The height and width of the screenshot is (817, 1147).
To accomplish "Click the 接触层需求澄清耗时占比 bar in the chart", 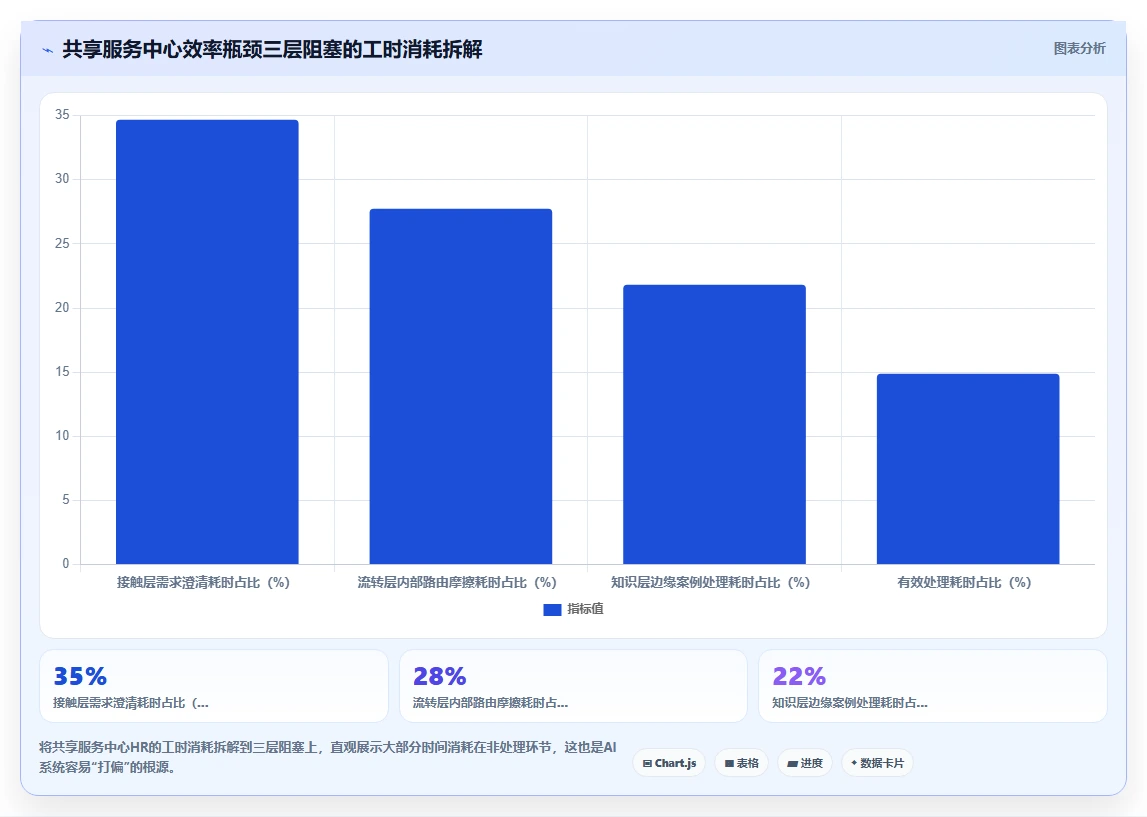I will [x=207, y=342].
